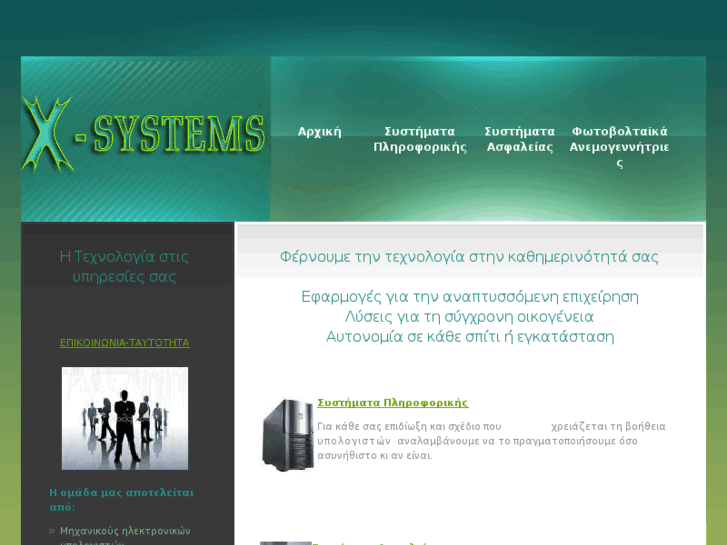Click the black server tower image
Viewport: 727px width, 545px height.
click(x=287, y=435)
